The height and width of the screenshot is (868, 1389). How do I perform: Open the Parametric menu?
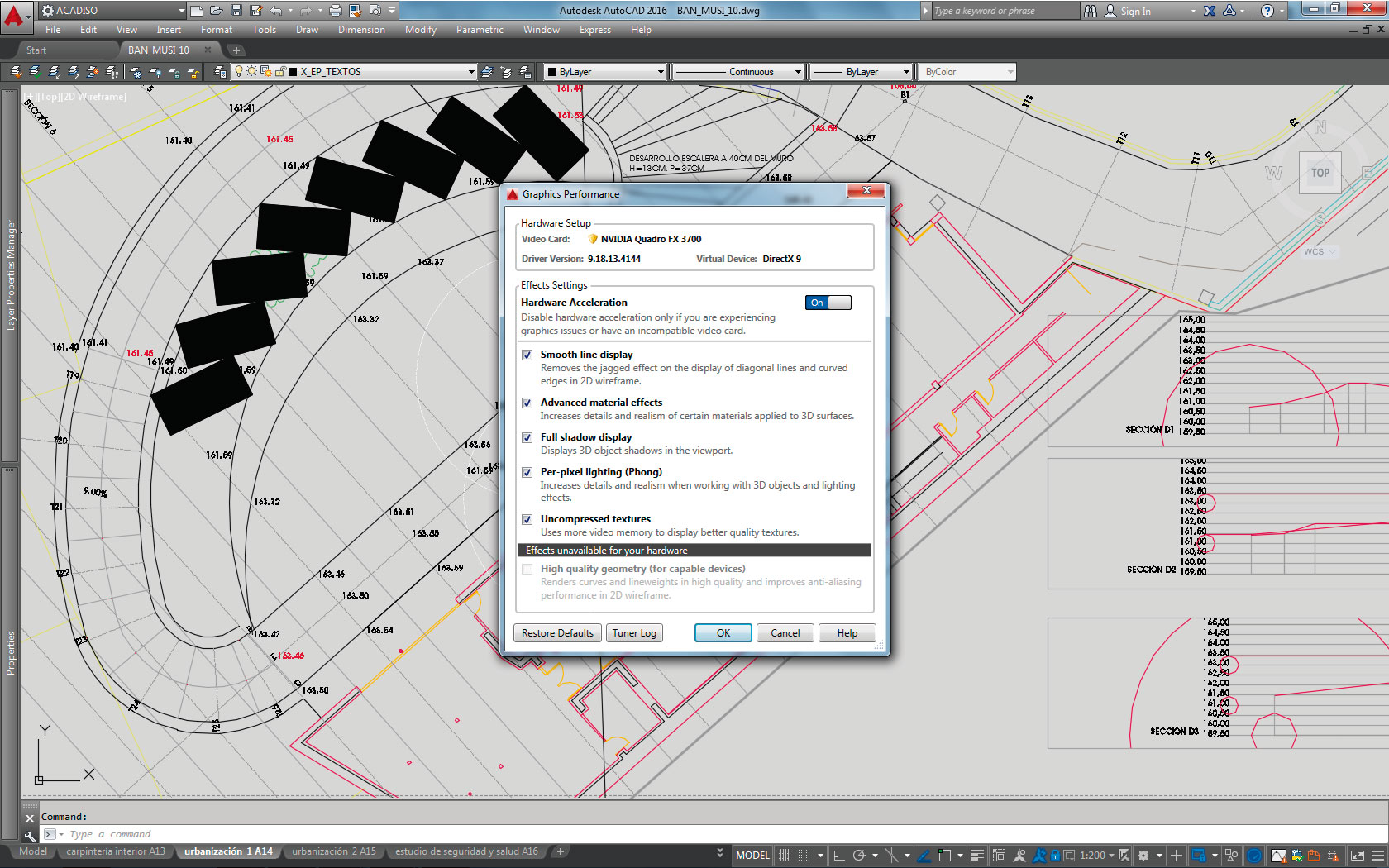480,30
